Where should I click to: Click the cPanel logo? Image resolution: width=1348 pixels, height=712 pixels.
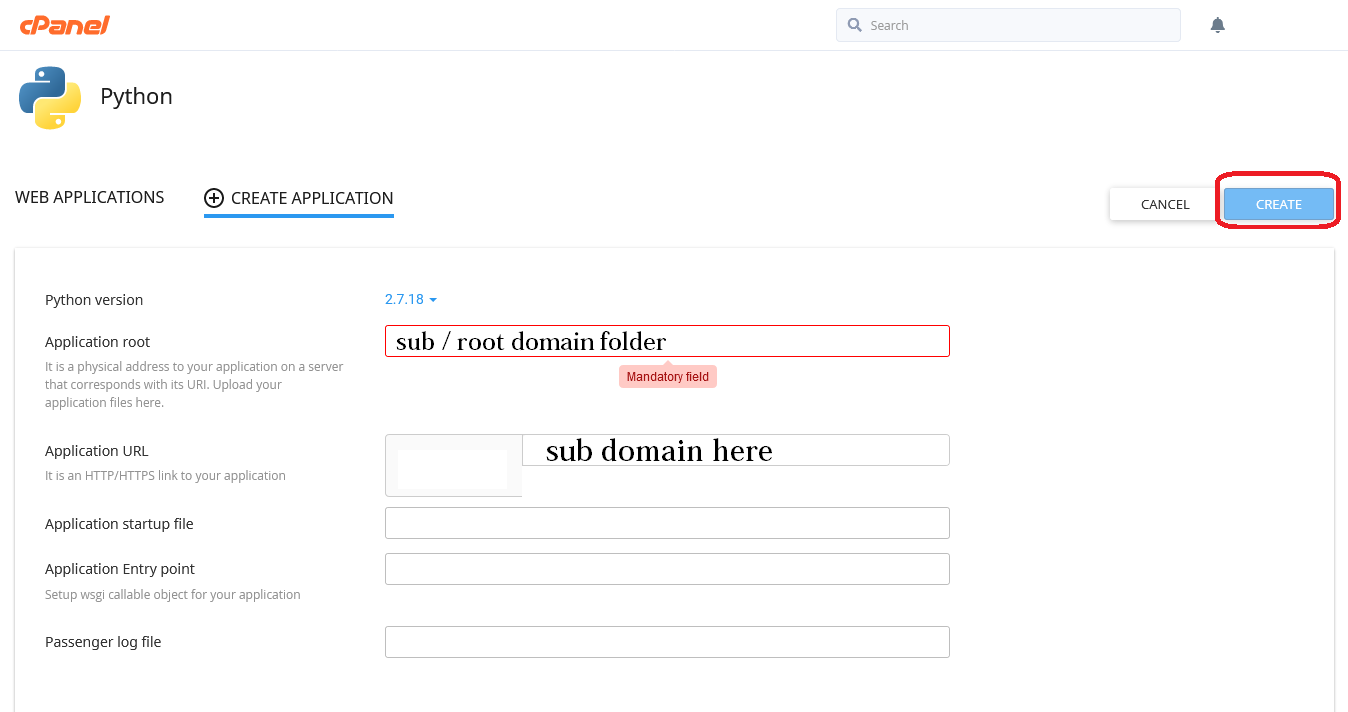point(64,25)
